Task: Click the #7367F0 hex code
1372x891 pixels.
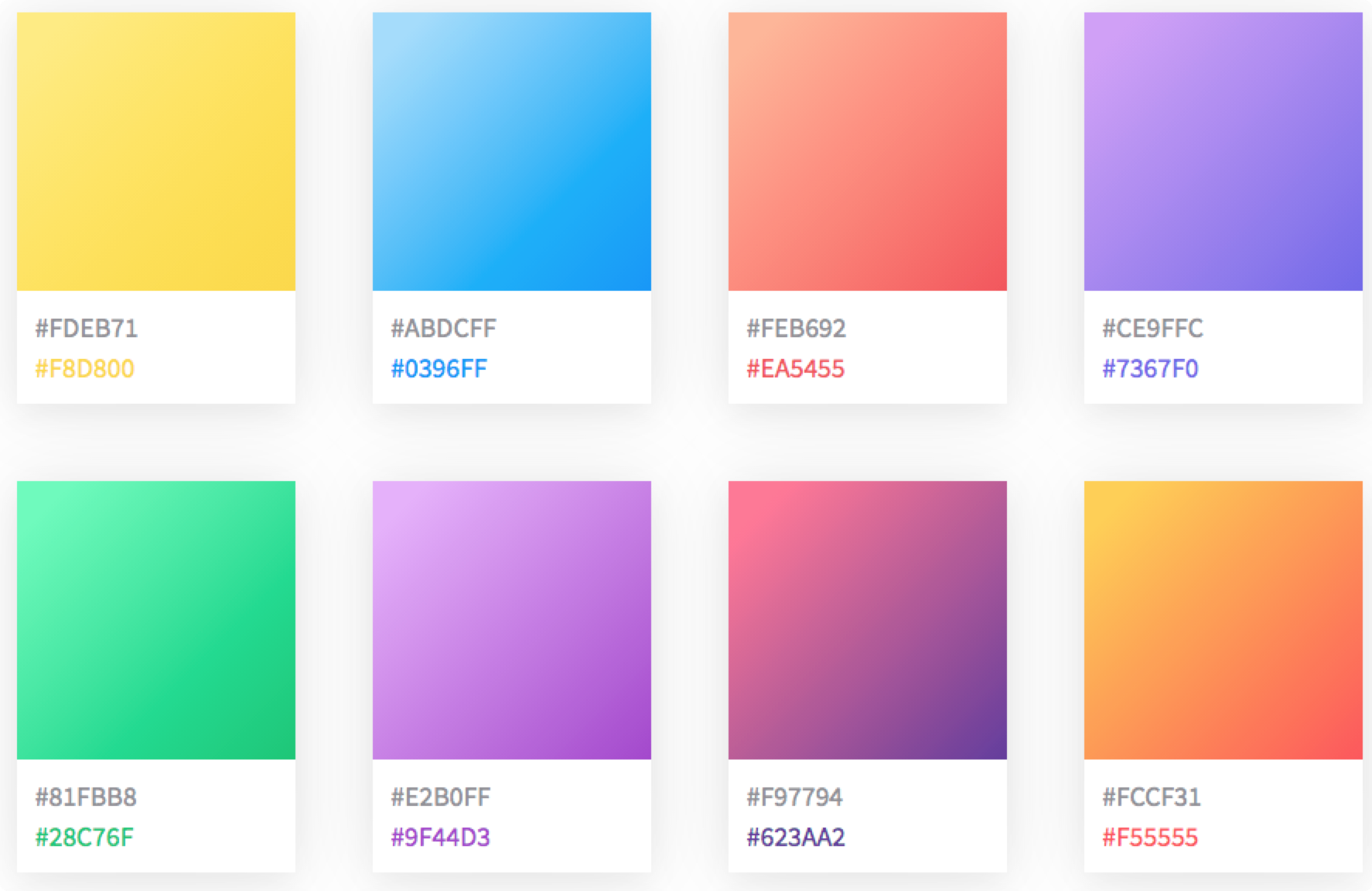Action: click(x=1150, y=369)
